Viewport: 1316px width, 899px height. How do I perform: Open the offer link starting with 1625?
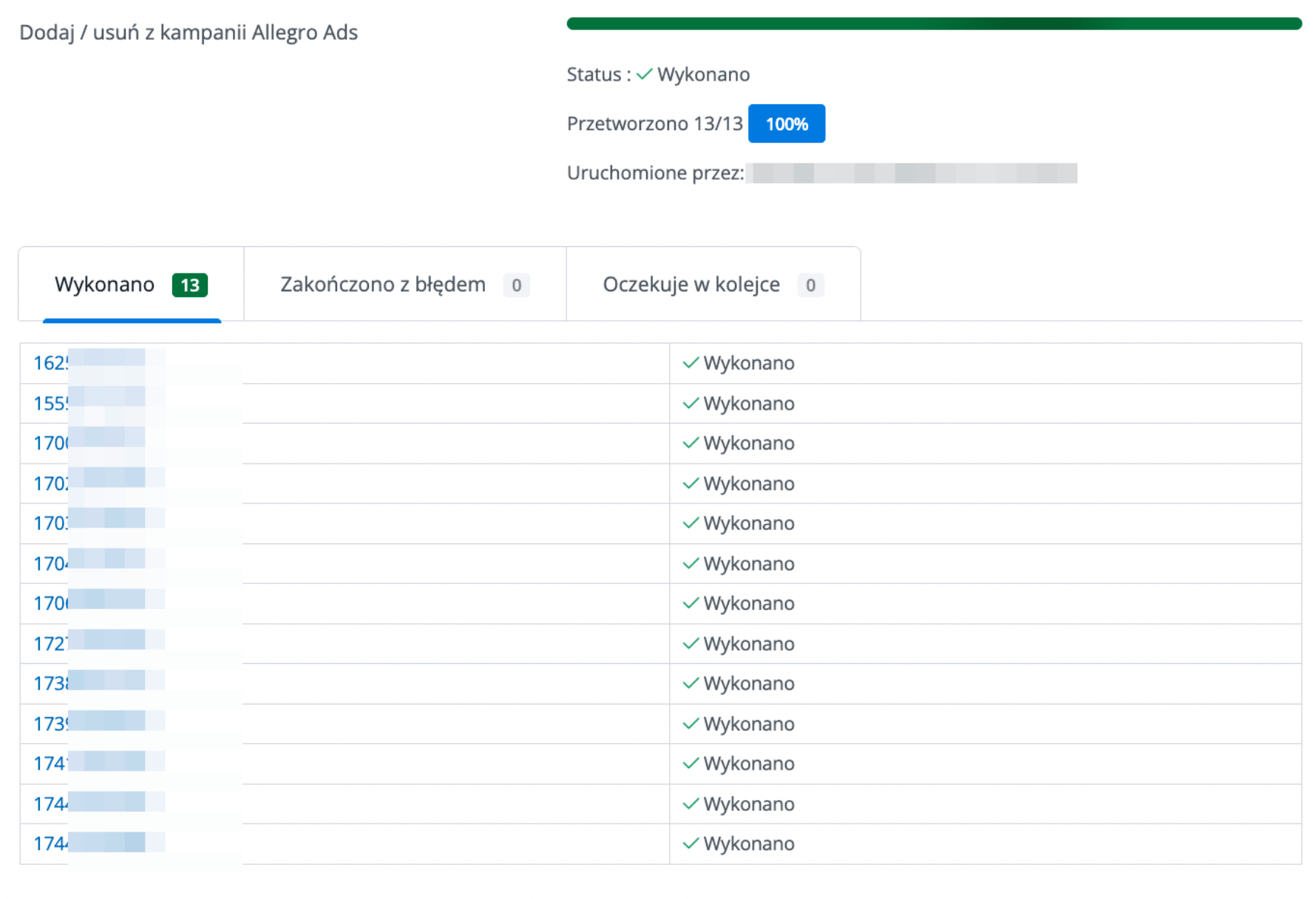(51, 363)
